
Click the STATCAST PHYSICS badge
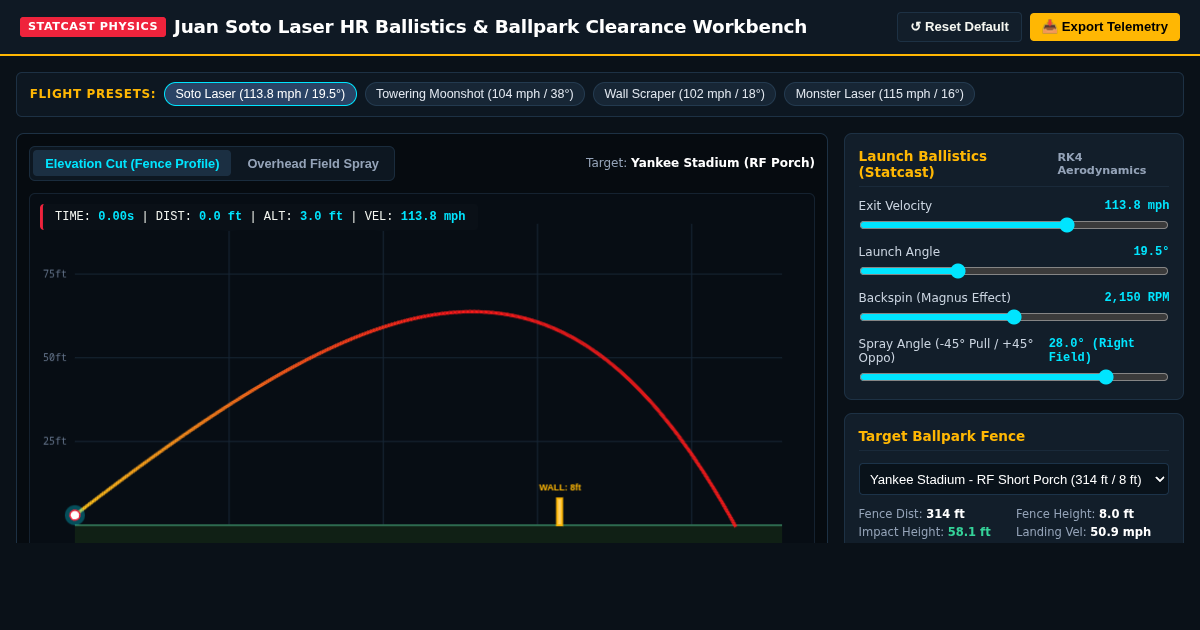(x=93, y=27)
